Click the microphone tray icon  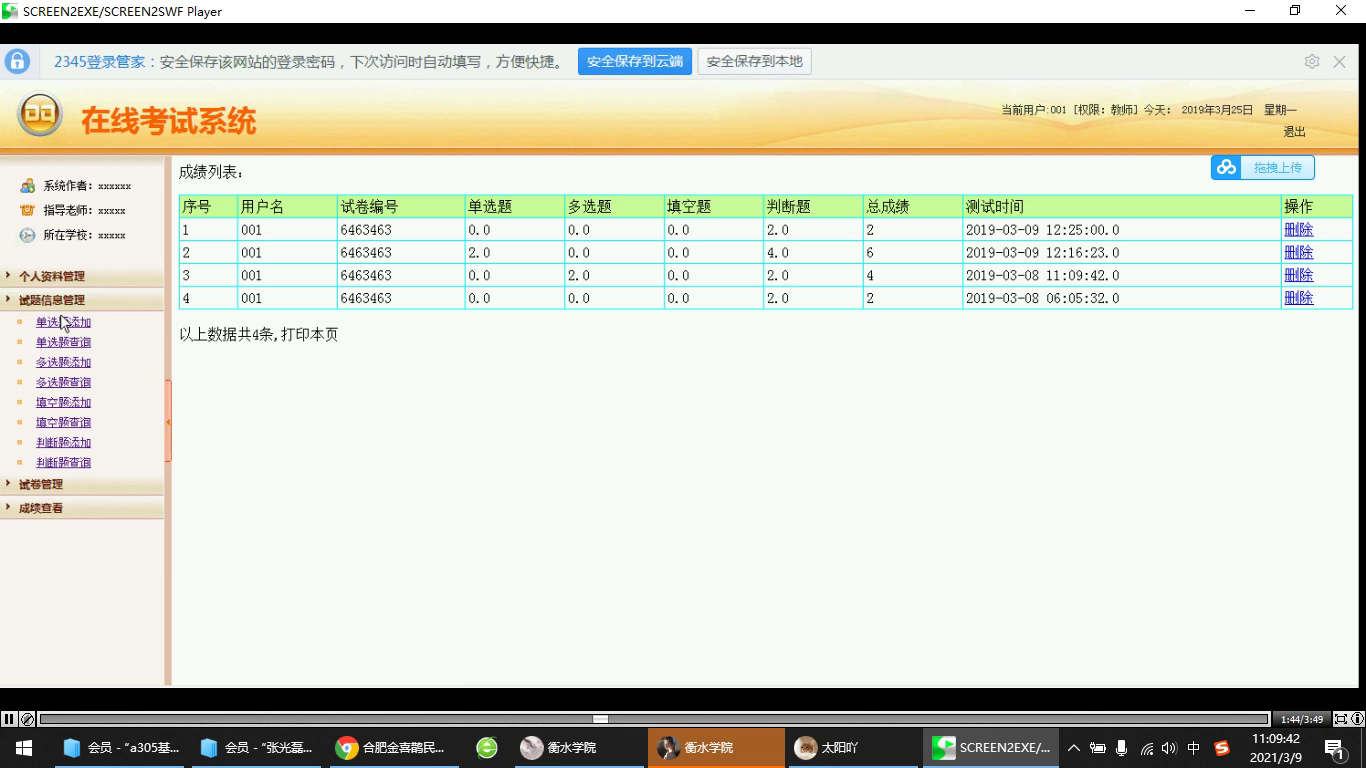[x=1122, y=748]
